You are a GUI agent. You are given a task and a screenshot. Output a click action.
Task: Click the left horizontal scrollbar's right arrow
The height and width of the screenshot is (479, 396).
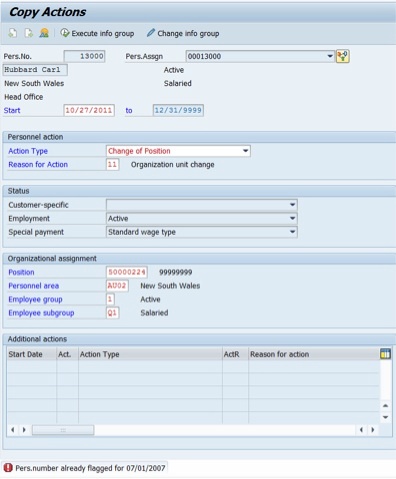coord(24,430)
